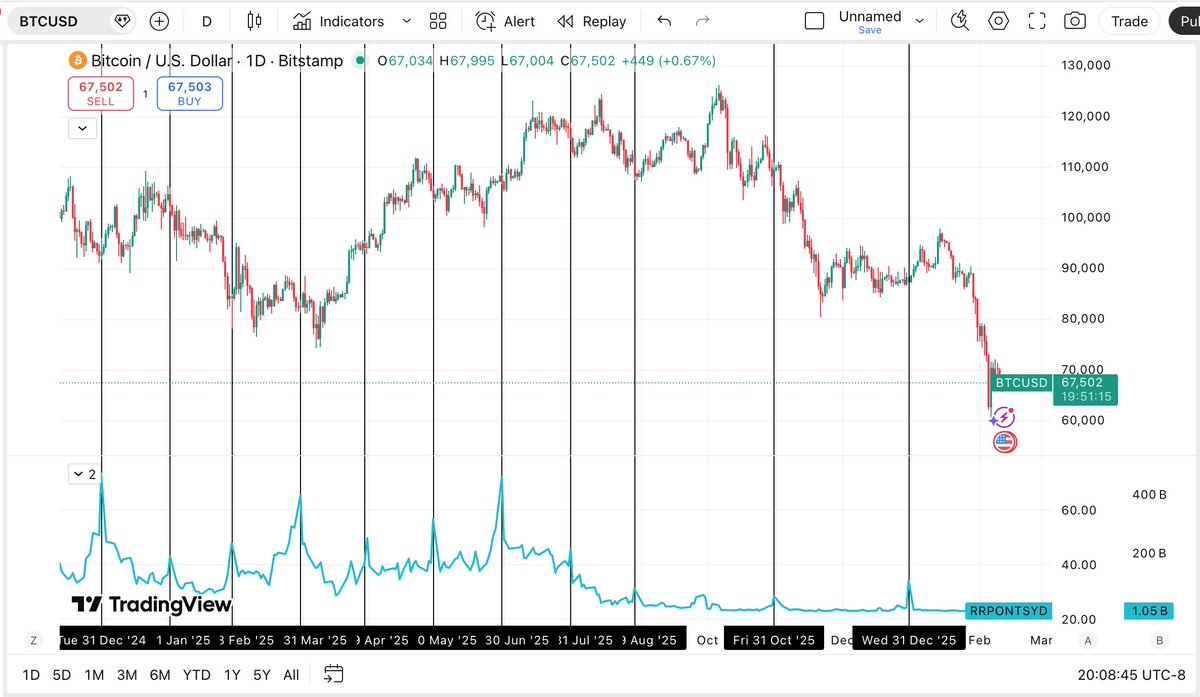Select the 1M time range

94,675
